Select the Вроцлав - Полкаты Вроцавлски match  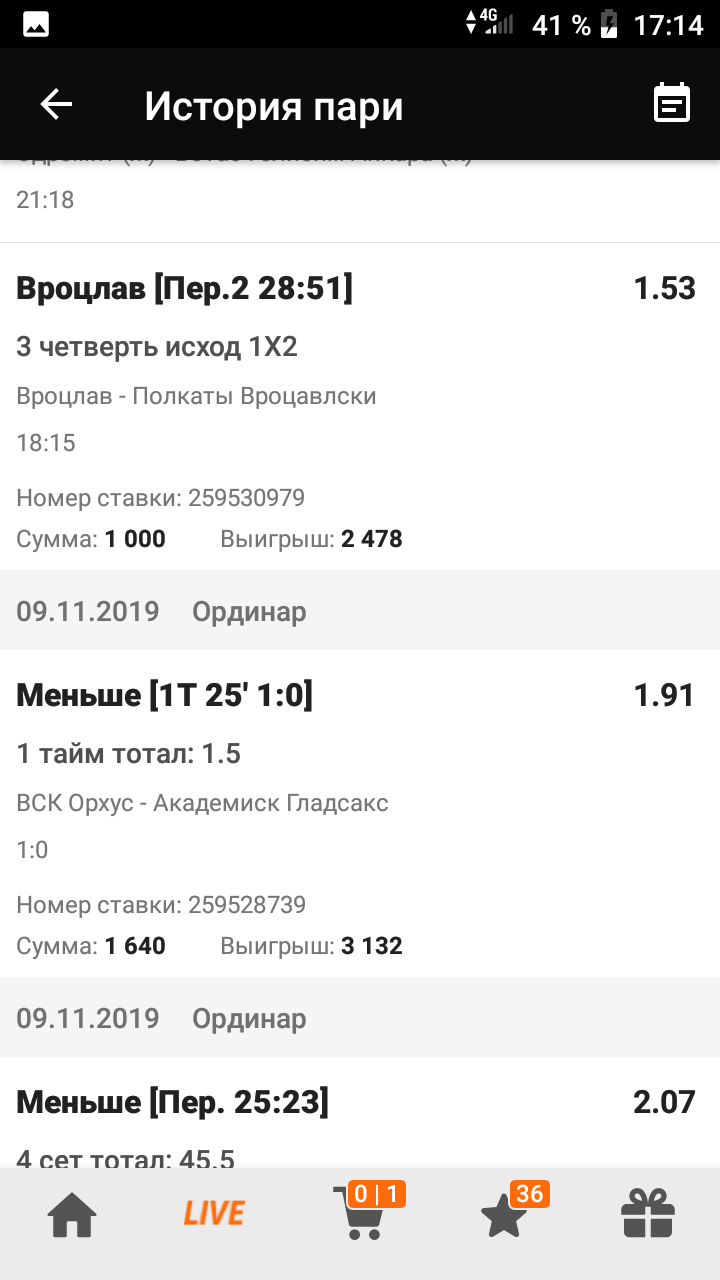[197, 396]
